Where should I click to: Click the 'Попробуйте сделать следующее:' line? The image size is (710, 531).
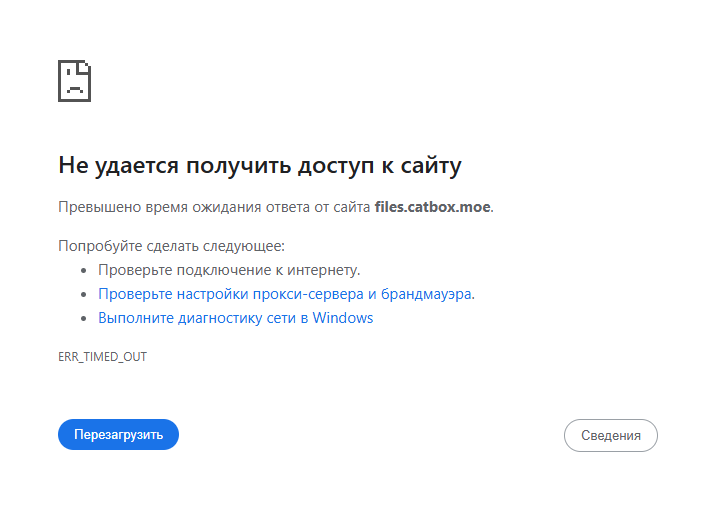pos(172,246)
